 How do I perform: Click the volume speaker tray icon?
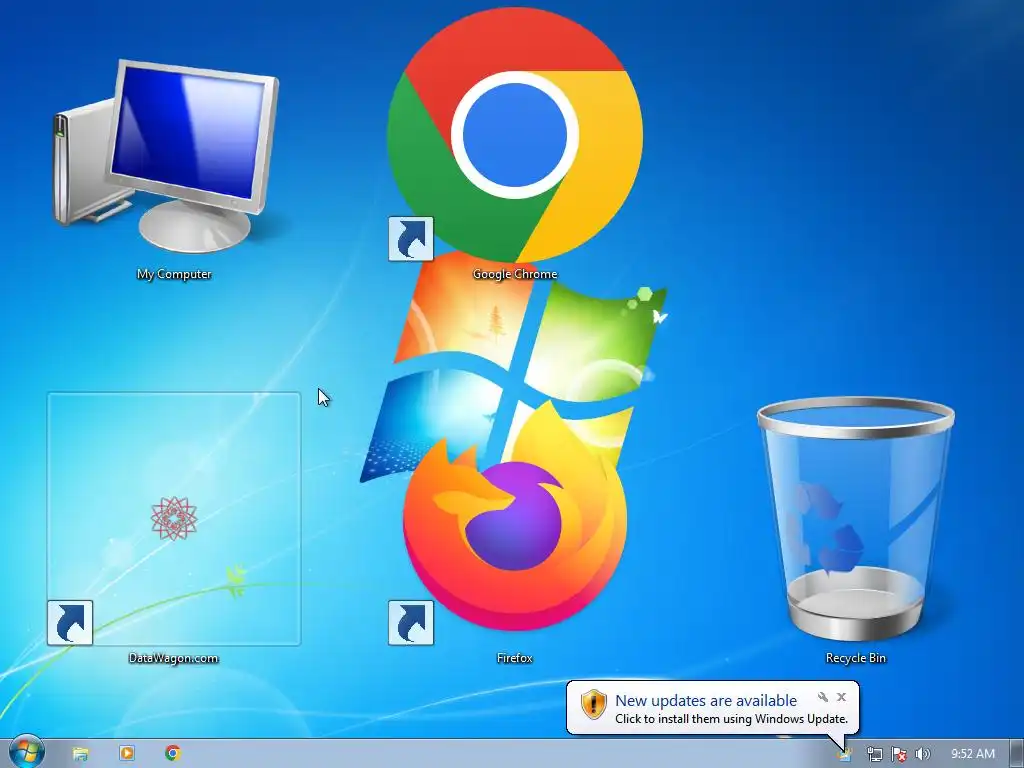coord(922,754)
